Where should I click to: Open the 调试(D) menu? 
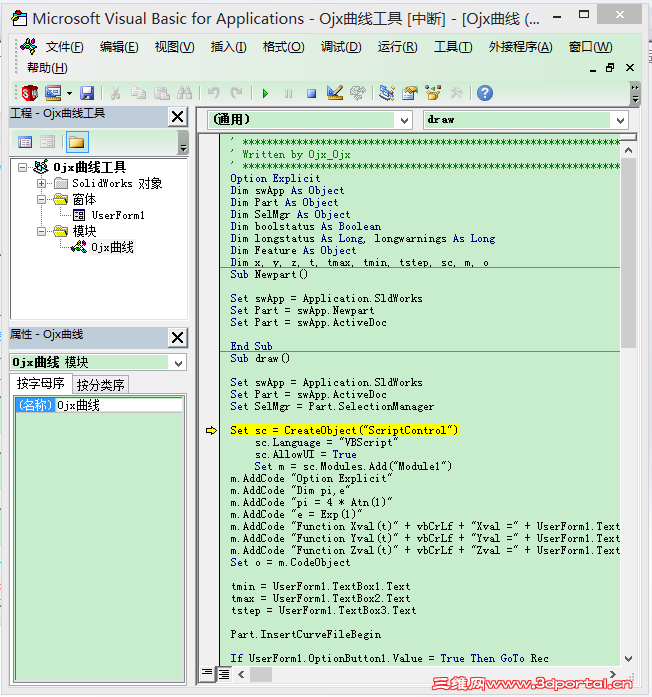pos(341,47)
